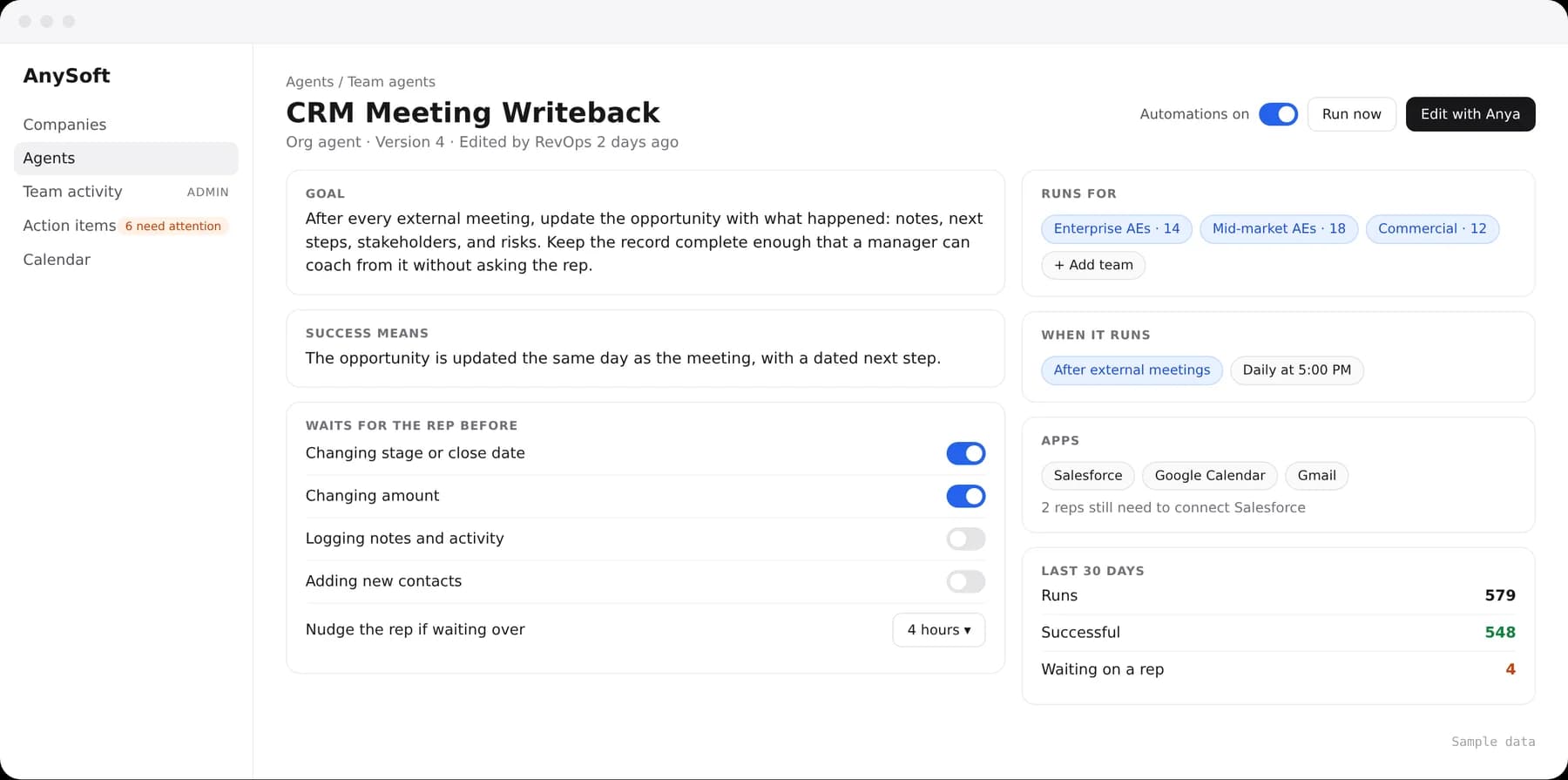Click the goal description text
The height and width of the screenshot is (780, 1568).
644,242
